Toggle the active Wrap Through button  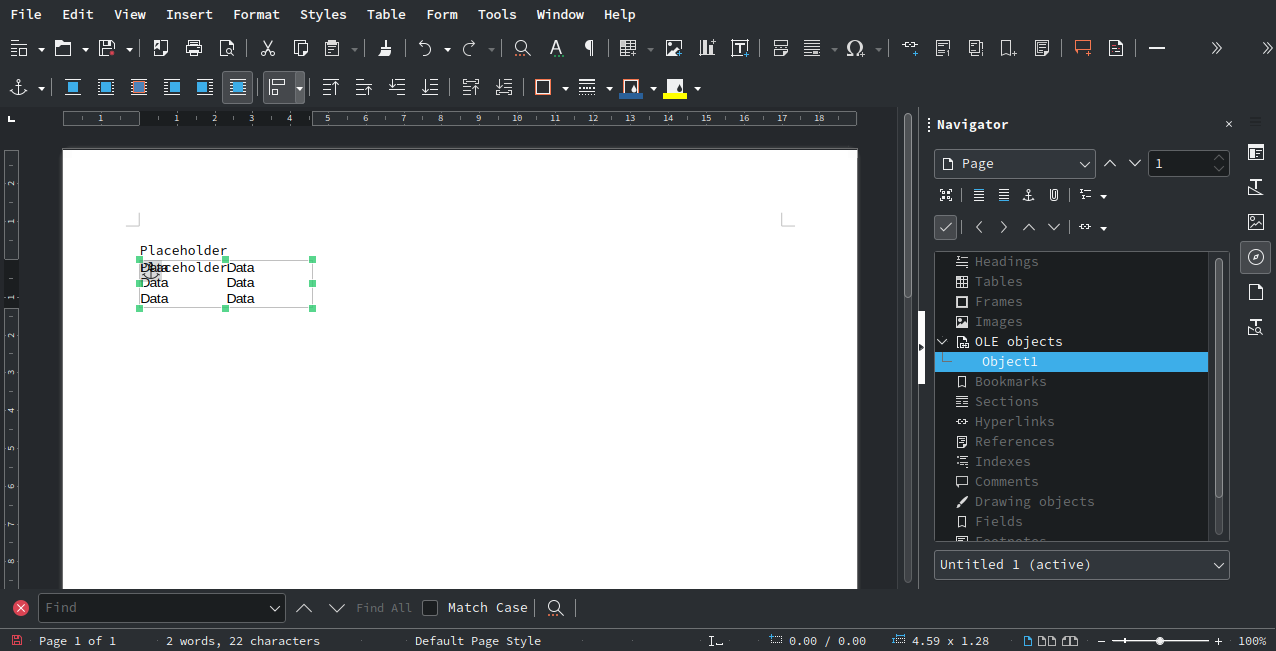(x=238, y=88)
